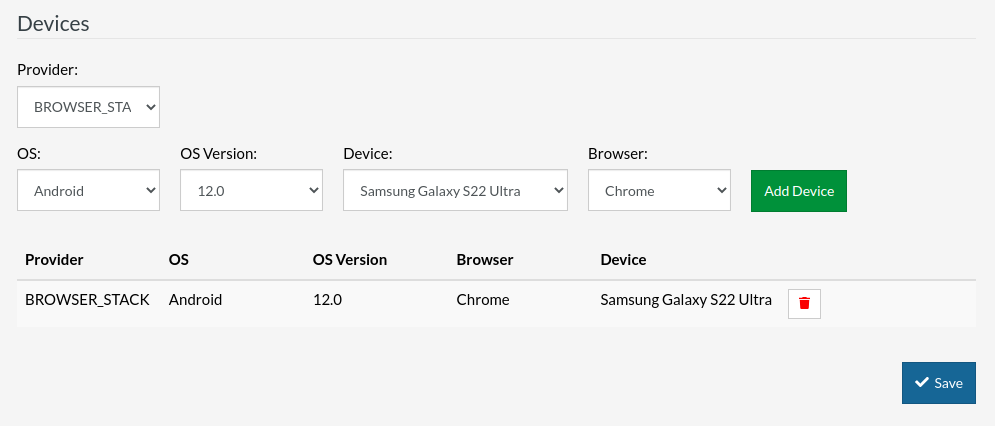The width and height of the screenshot is (995, 426).
Task: Open the OS dropdown showing Android
Action: 88,190
